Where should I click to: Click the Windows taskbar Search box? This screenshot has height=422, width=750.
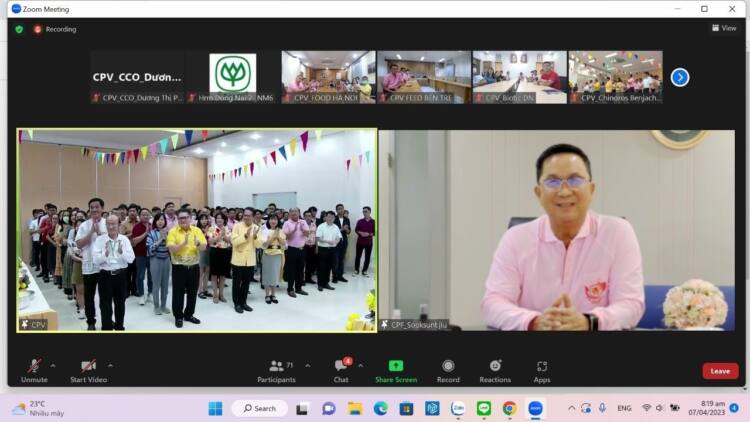coord(260,408)
